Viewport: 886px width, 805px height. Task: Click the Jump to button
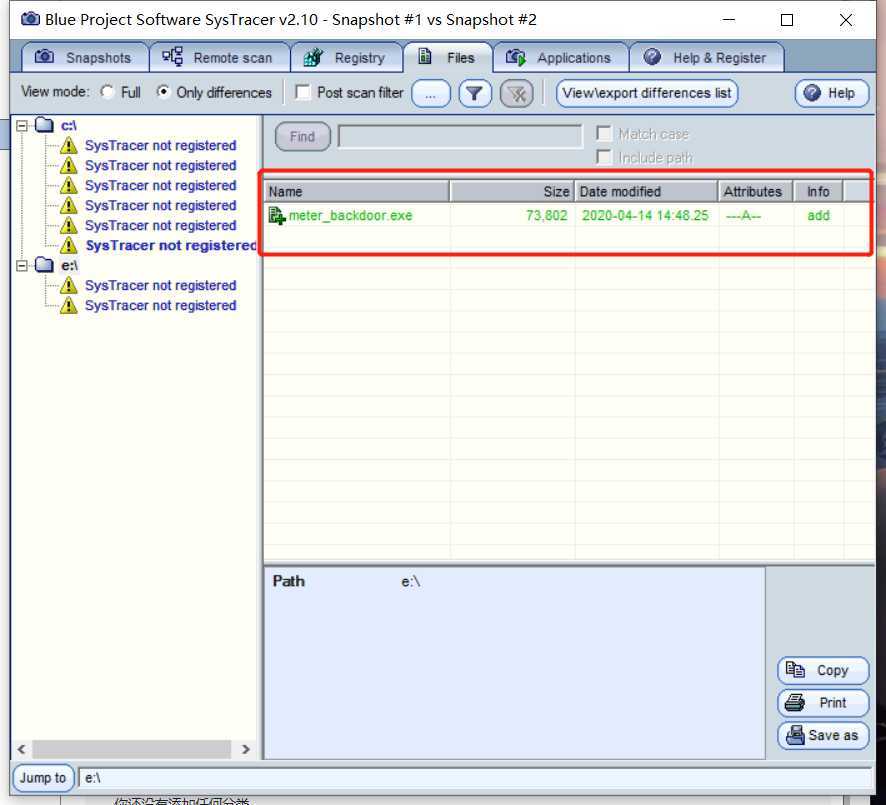point(43,778)
